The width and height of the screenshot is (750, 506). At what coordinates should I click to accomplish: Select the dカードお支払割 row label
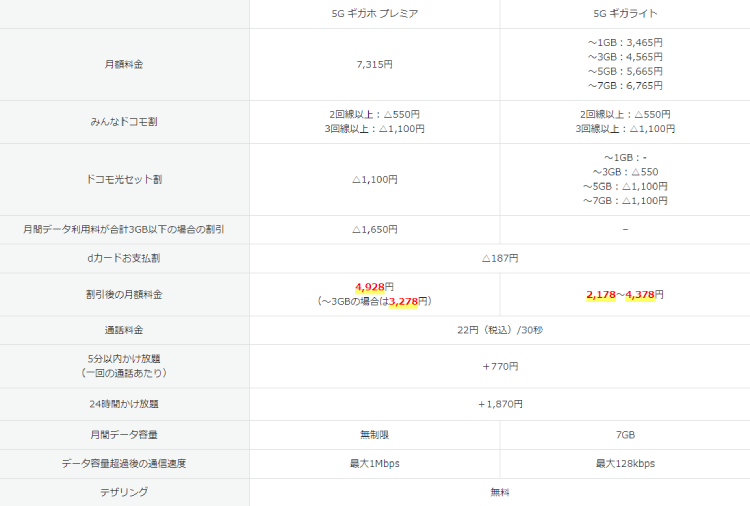[x=124, y=258]
